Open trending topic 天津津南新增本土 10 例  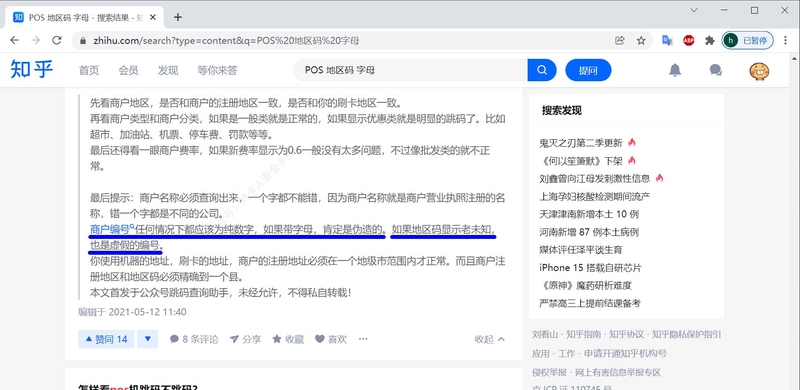[589, 214]
